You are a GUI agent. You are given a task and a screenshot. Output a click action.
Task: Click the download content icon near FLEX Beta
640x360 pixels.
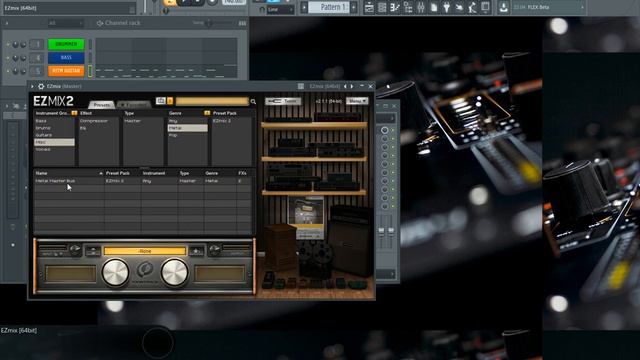[x=503, y=7]
